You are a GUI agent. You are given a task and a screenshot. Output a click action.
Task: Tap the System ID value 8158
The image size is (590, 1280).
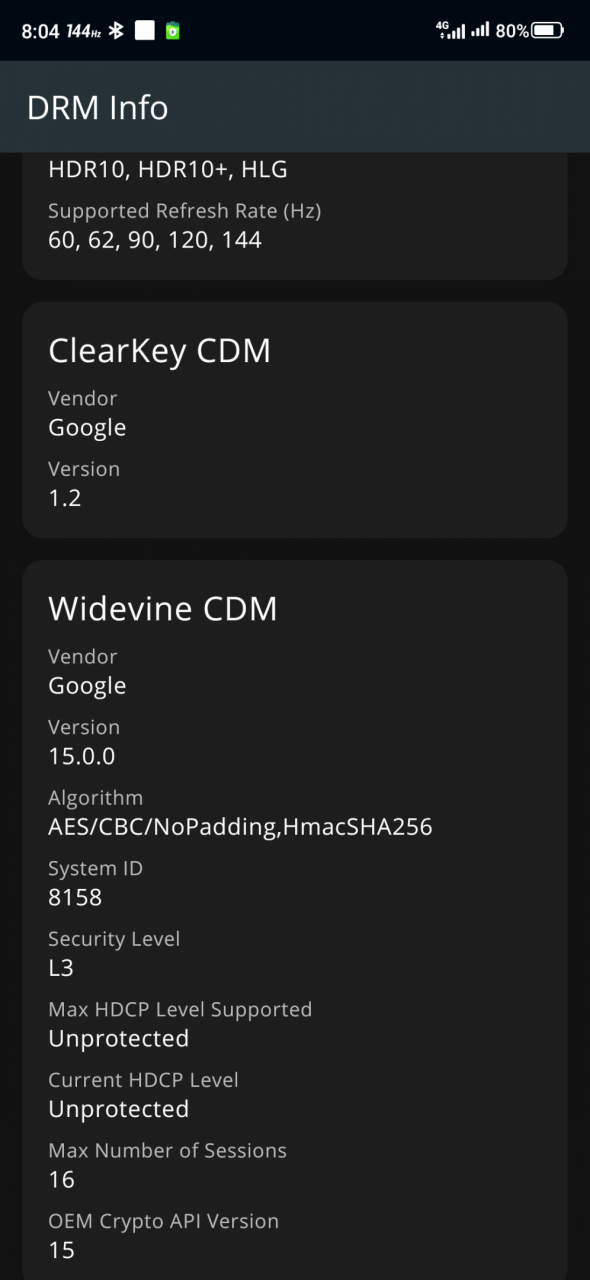[75, 897]
